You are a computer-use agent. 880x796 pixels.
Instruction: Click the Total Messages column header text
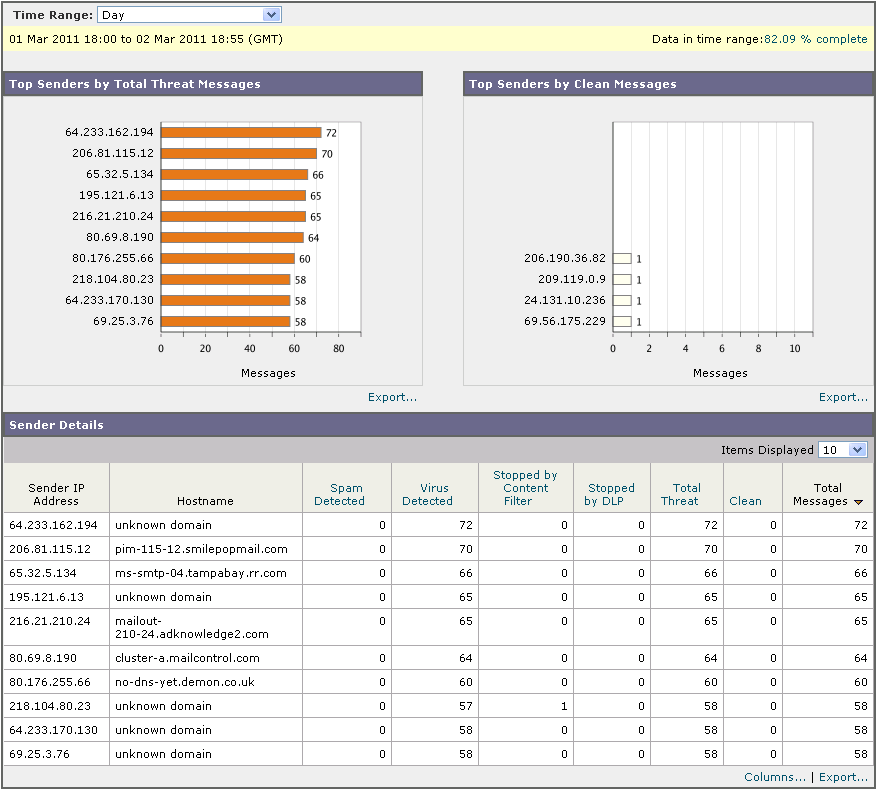821,495
